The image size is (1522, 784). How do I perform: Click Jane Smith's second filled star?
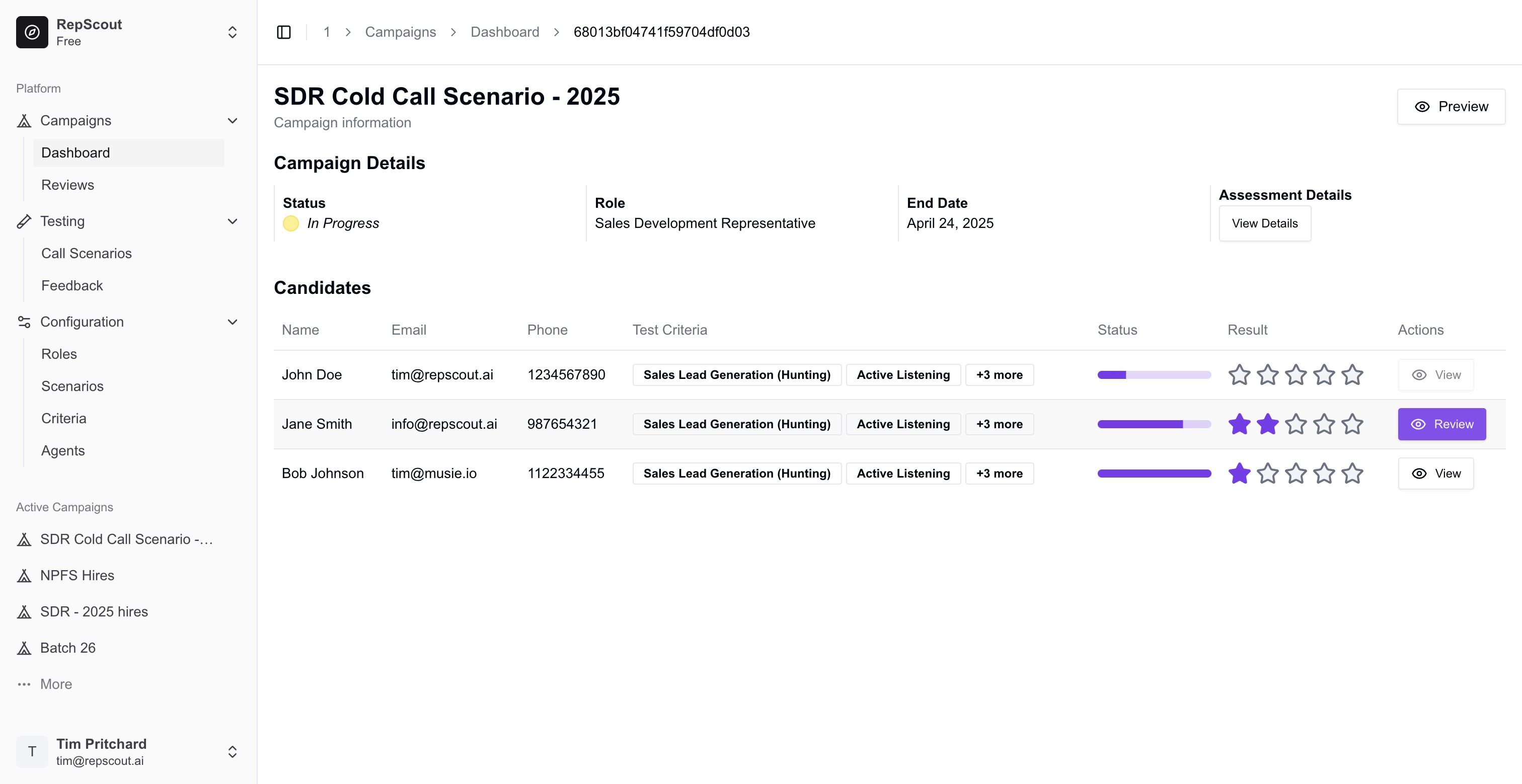click(x=1268, y=424)
